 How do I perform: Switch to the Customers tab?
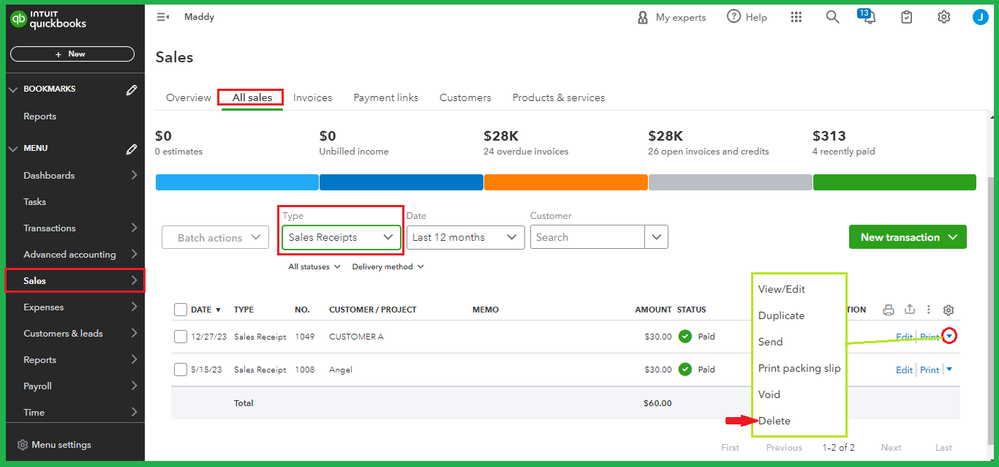click(465, 97)
